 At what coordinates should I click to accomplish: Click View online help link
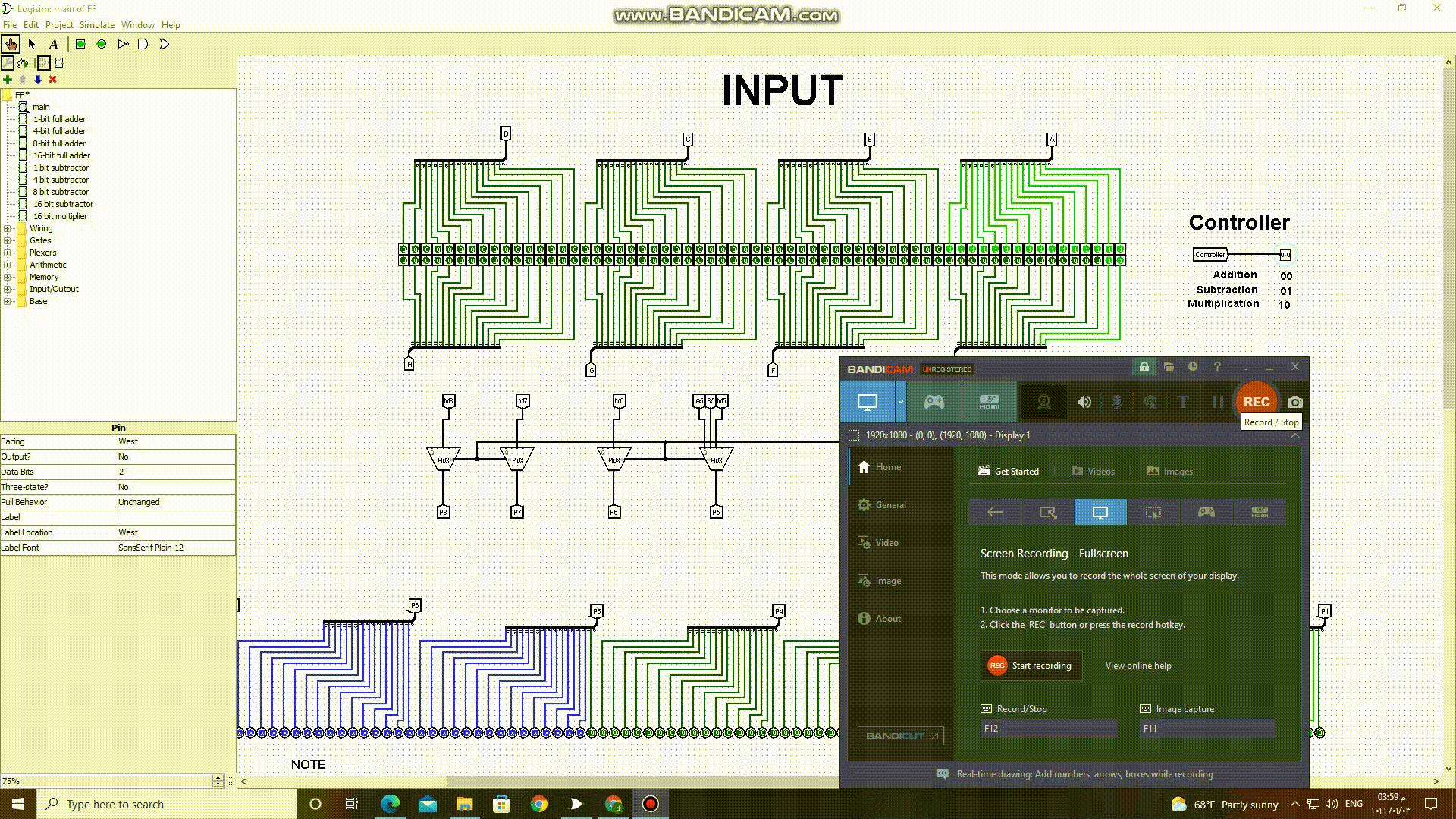point(1138,665)
